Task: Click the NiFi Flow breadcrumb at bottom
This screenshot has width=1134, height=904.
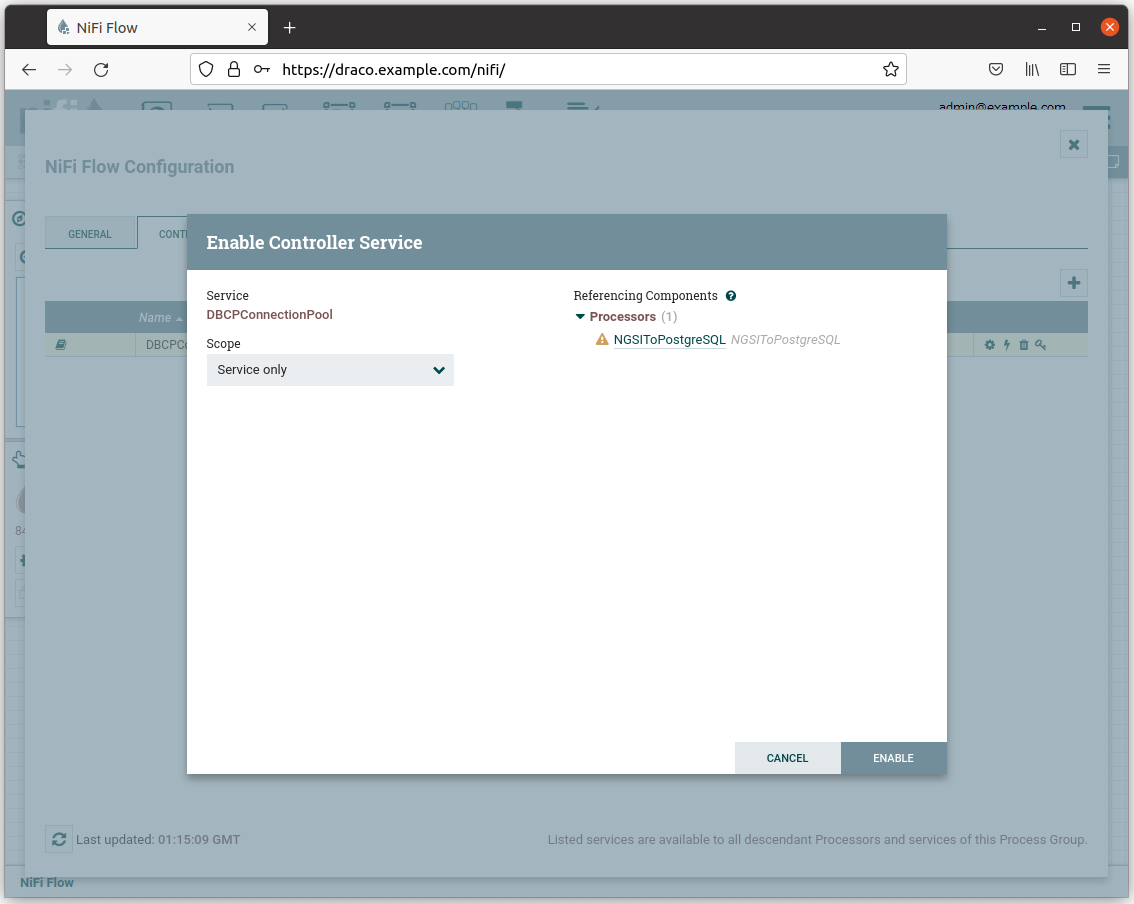Action: 47,882
